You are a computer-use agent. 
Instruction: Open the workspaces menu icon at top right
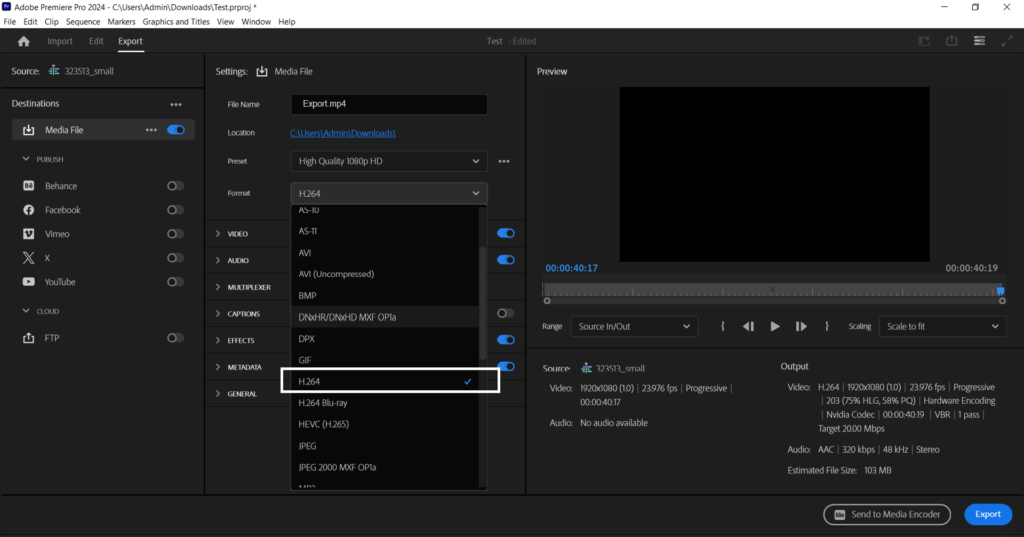click(979, 41)
